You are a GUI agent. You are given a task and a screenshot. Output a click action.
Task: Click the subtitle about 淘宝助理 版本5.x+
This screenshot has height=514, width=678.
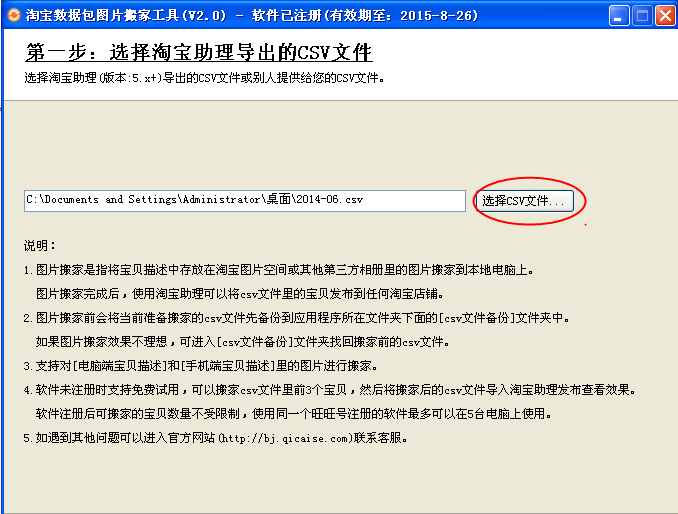coord(204,78)
